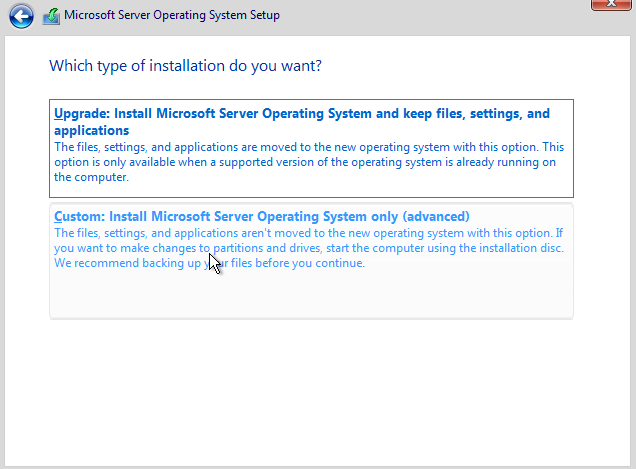636x469 pixels.
Task: Click the 'Which type of installation' heading
Action: 185,66
